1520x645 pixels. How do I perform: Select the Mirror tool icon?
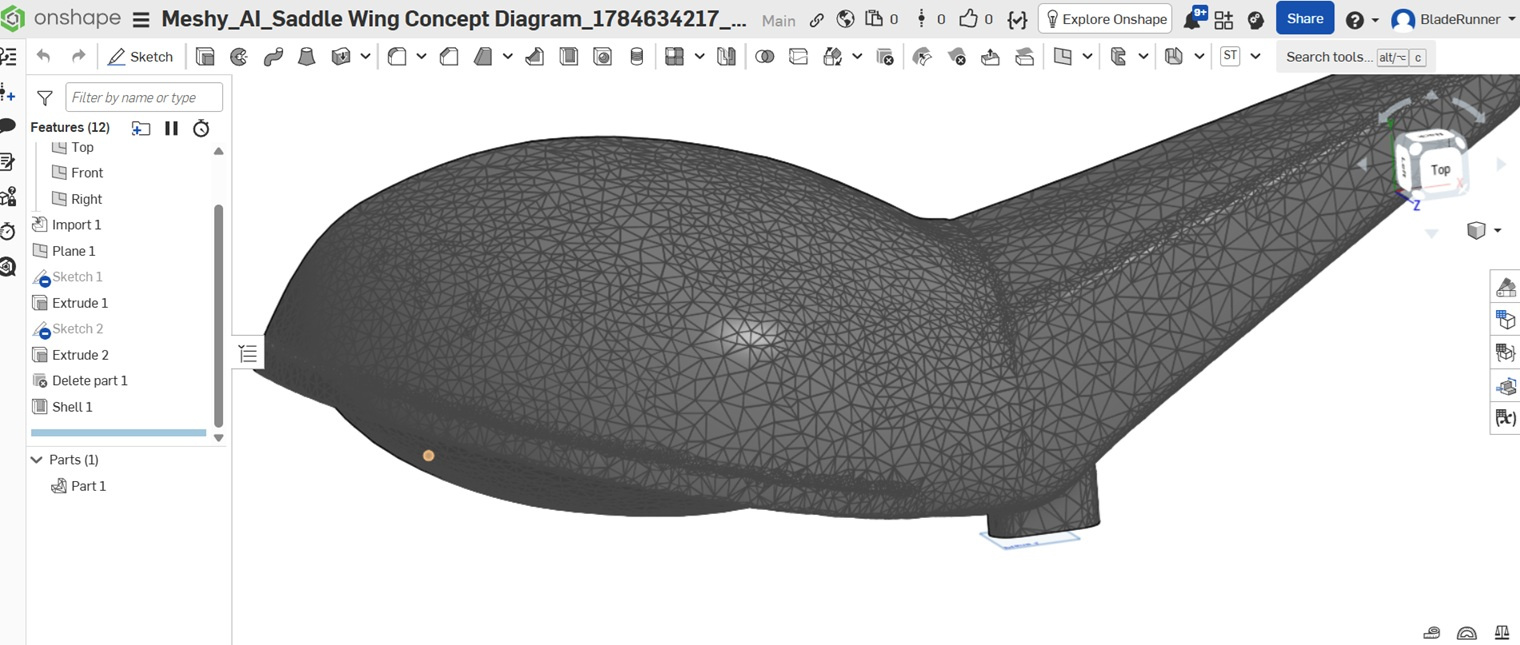727,57
